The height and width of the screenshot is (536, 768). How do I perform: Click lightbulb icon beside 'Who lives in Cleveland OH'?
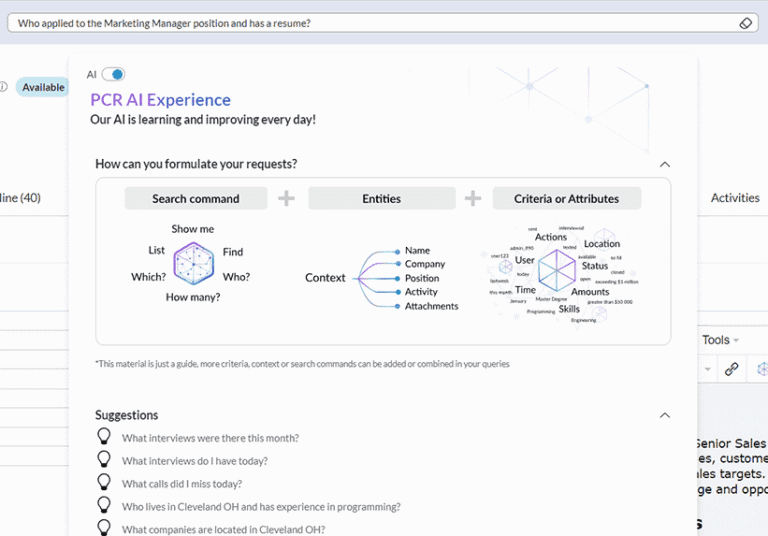104,505
